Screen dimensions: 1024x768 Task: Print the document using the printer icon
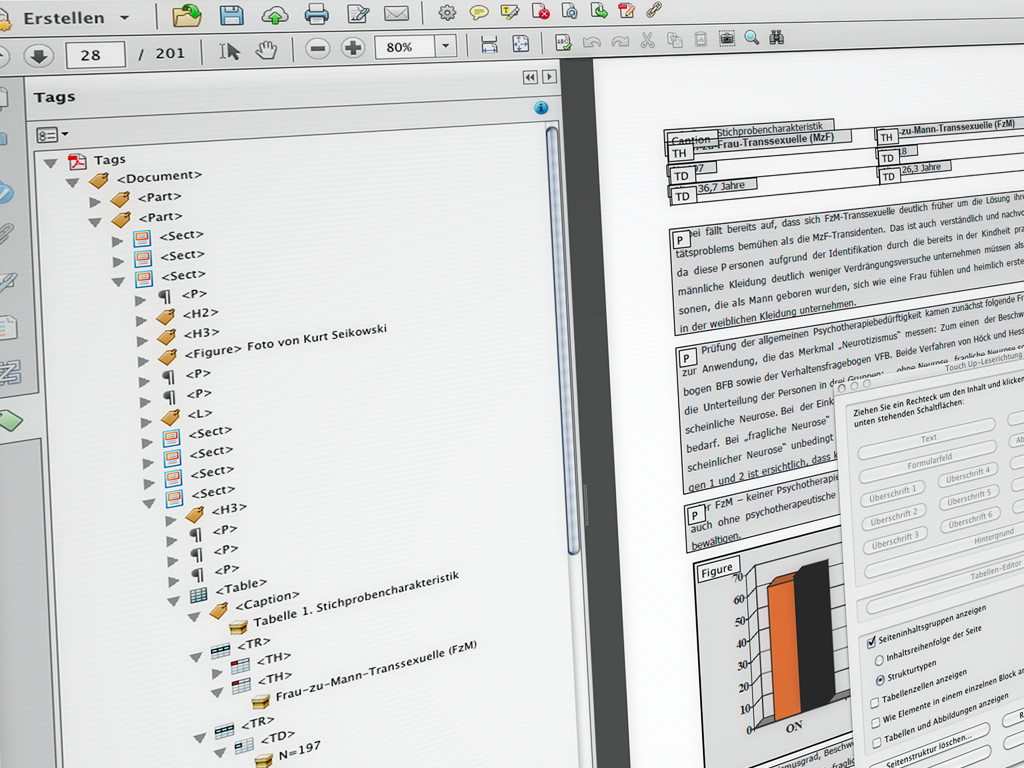click(x=317, y=14)
